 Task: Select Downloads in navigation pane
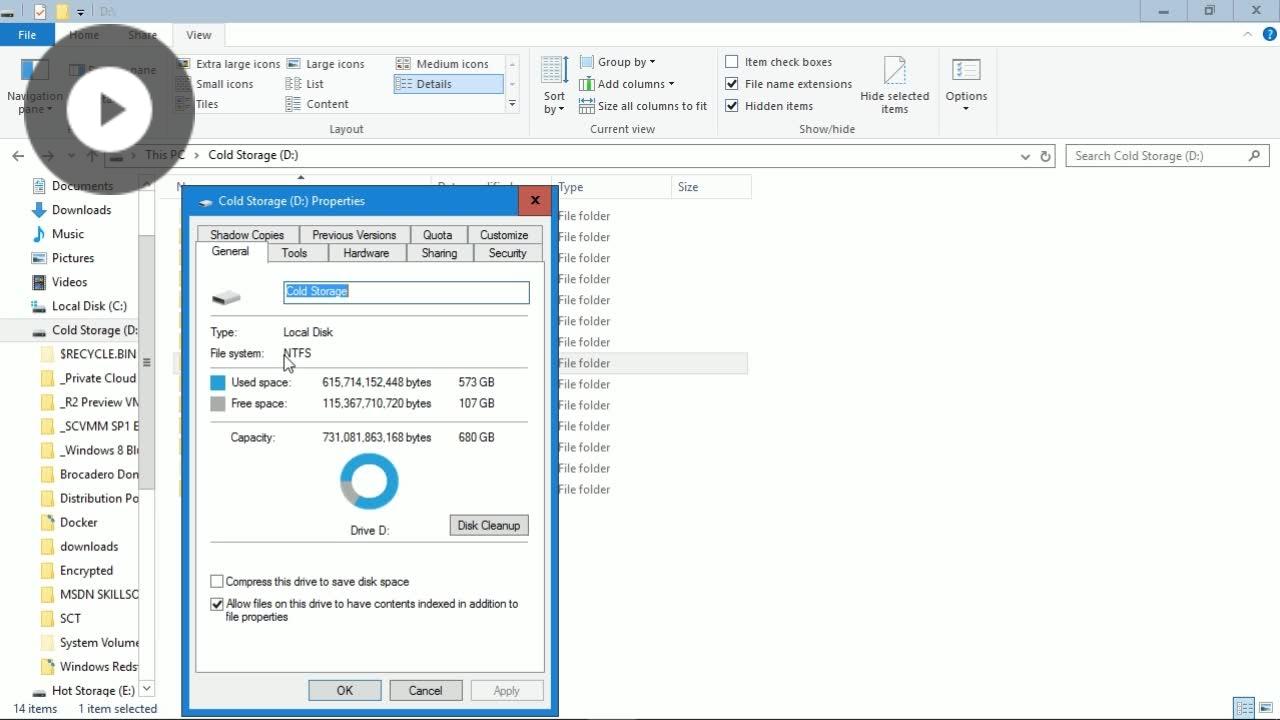pos(81,210)
